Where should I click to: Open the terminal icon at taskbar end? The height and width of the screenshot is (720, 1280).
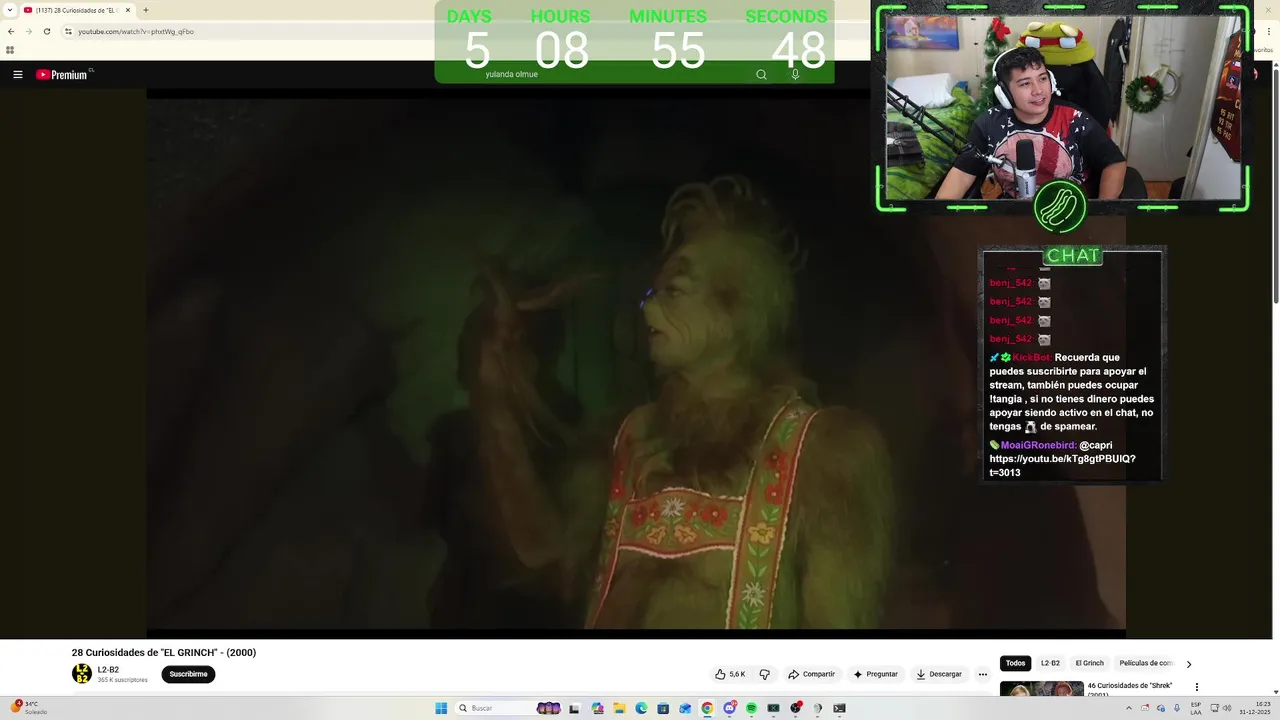click(839, 708)
